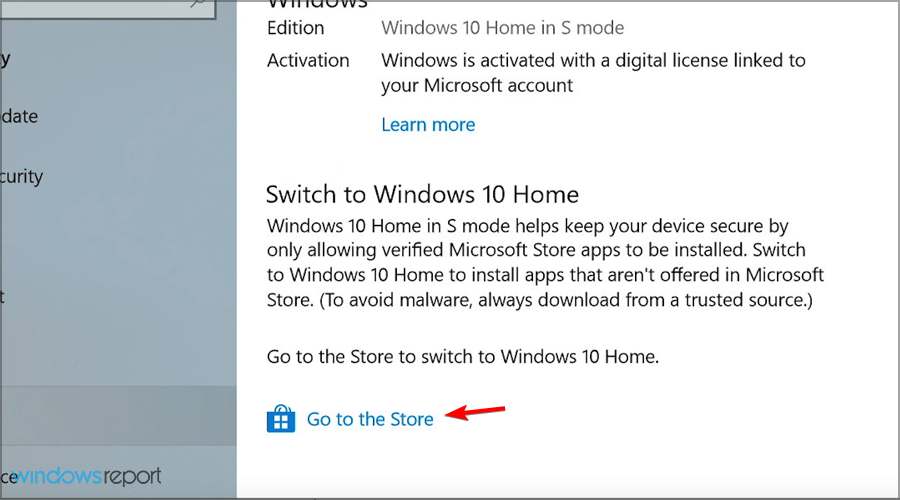
Task: Click the red arrow annotation
Action: [x=476, y=412]
